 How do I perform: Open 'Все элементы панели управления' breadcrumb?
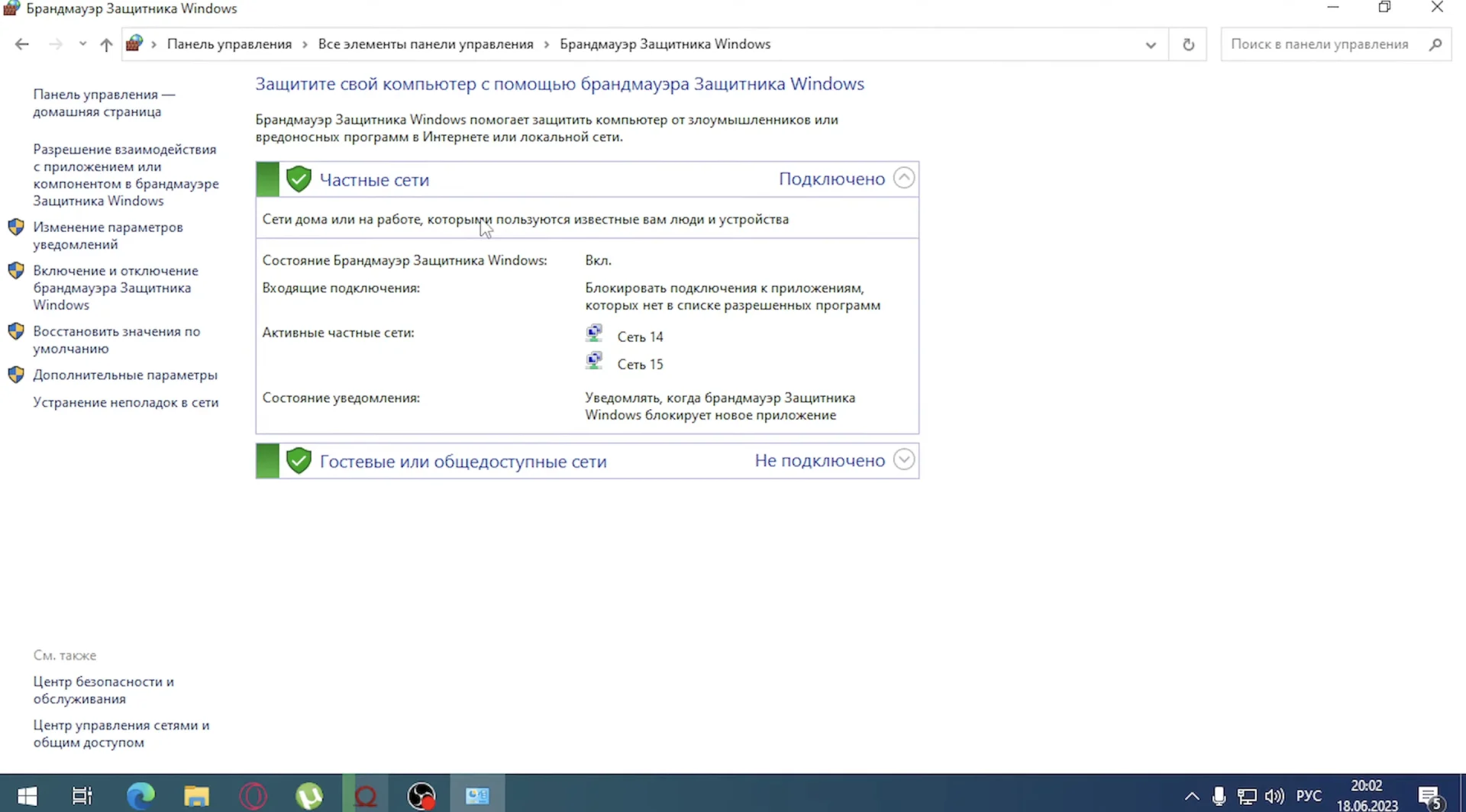[425, 44]
